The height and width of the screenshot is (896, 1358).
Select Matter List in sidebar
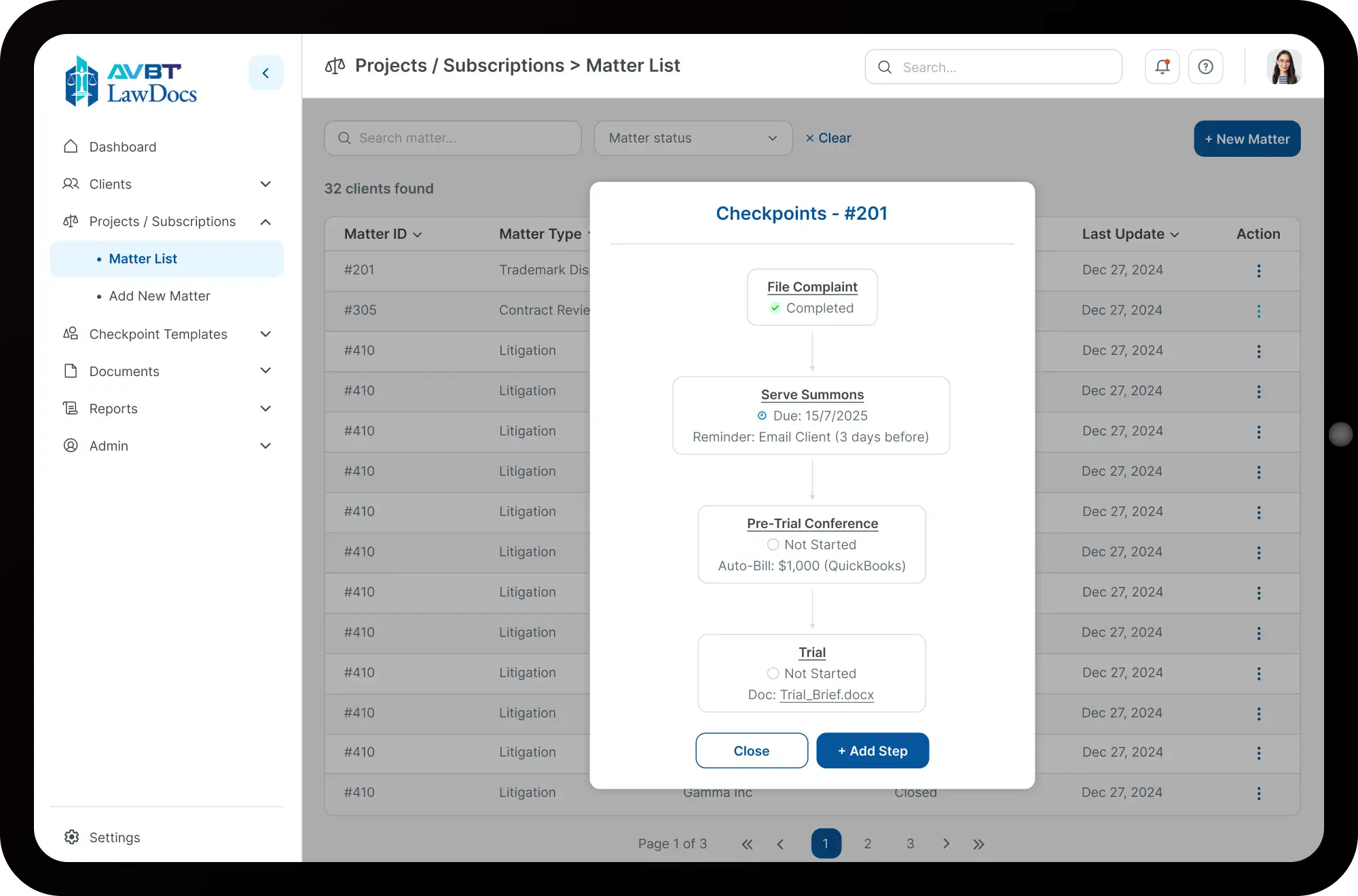pyautogui.click(x=166, y=259)
